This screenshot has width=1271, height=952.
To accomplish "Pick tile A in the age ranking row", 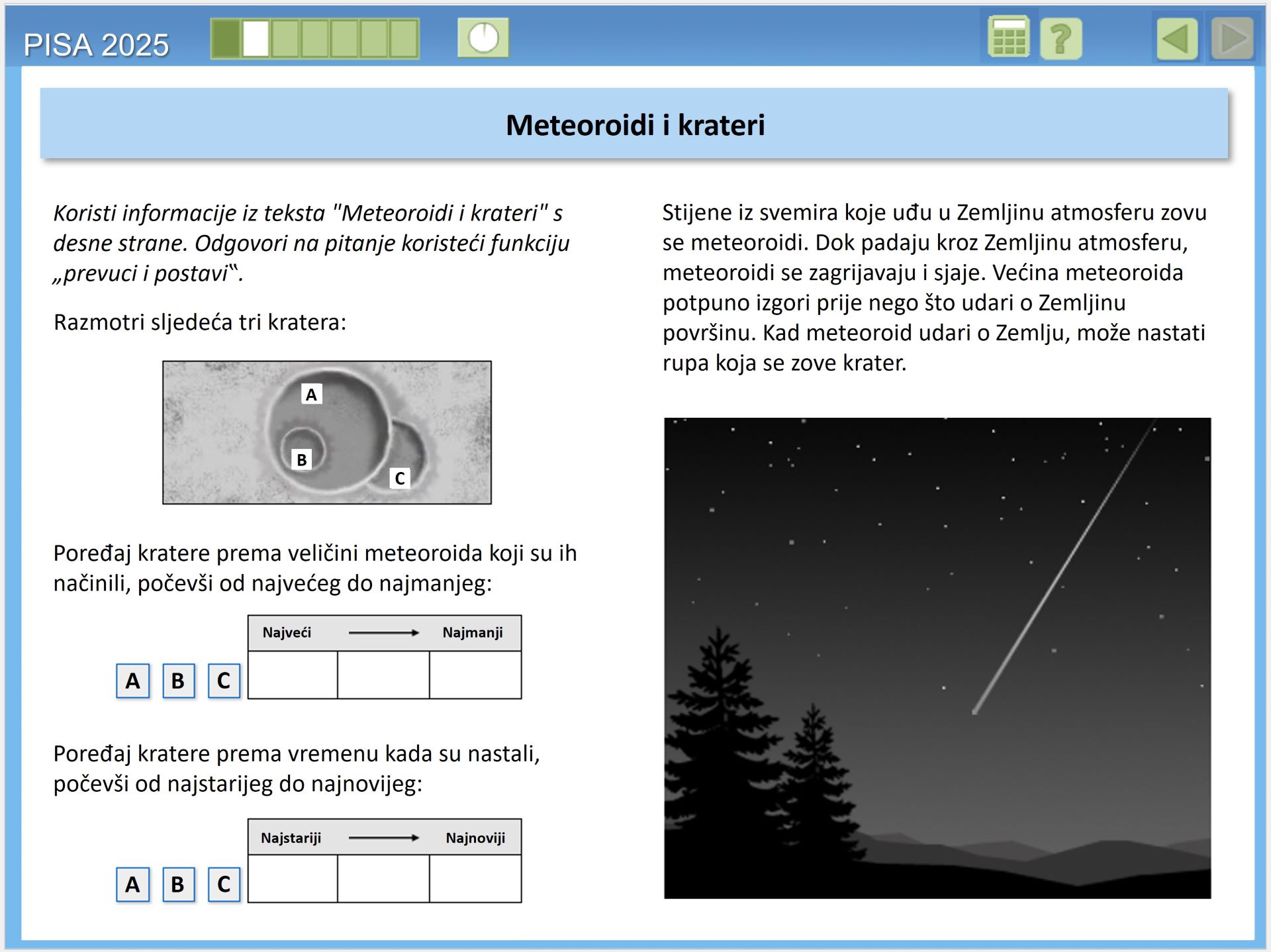I will (x=133, y=884).
